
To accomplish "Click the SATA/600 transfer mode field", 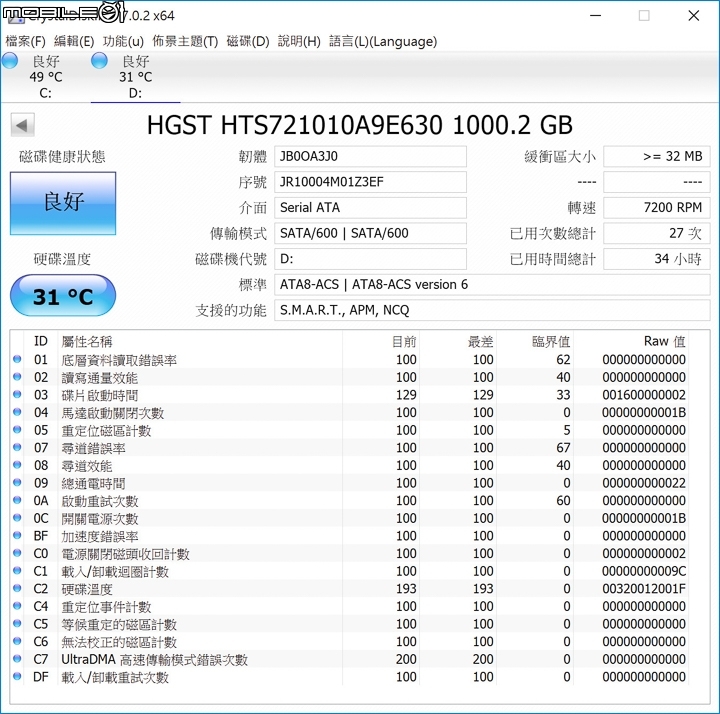I will (x=370, y=233).
